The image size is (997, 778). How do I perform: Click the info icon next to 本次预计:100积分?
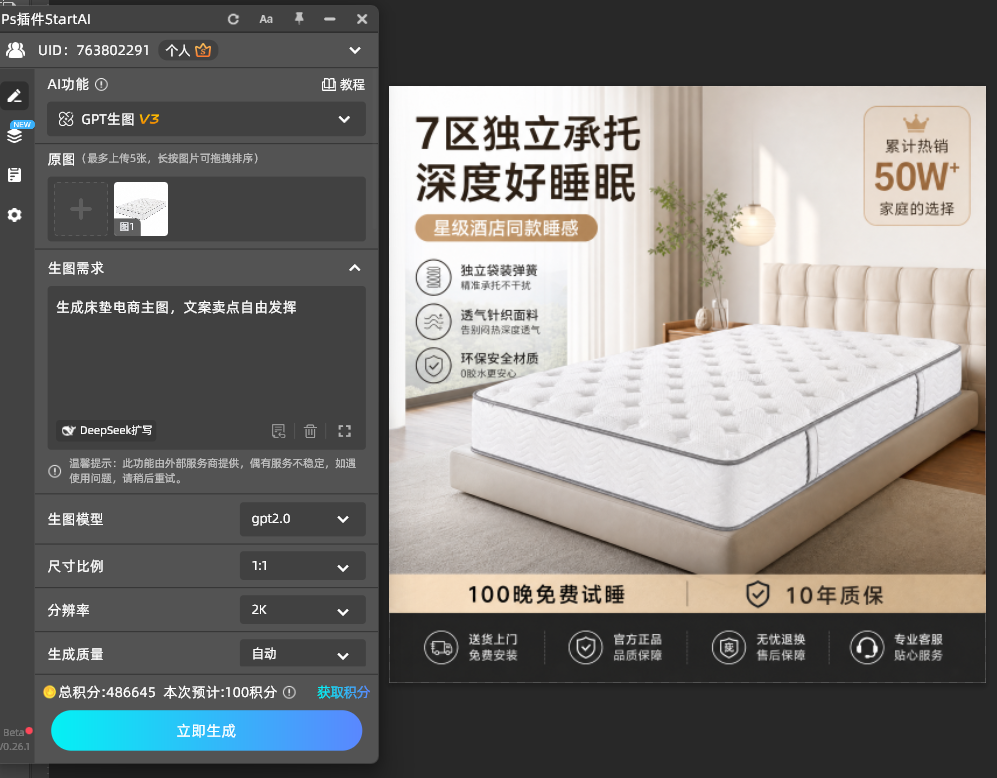click(x=289, y=692)
